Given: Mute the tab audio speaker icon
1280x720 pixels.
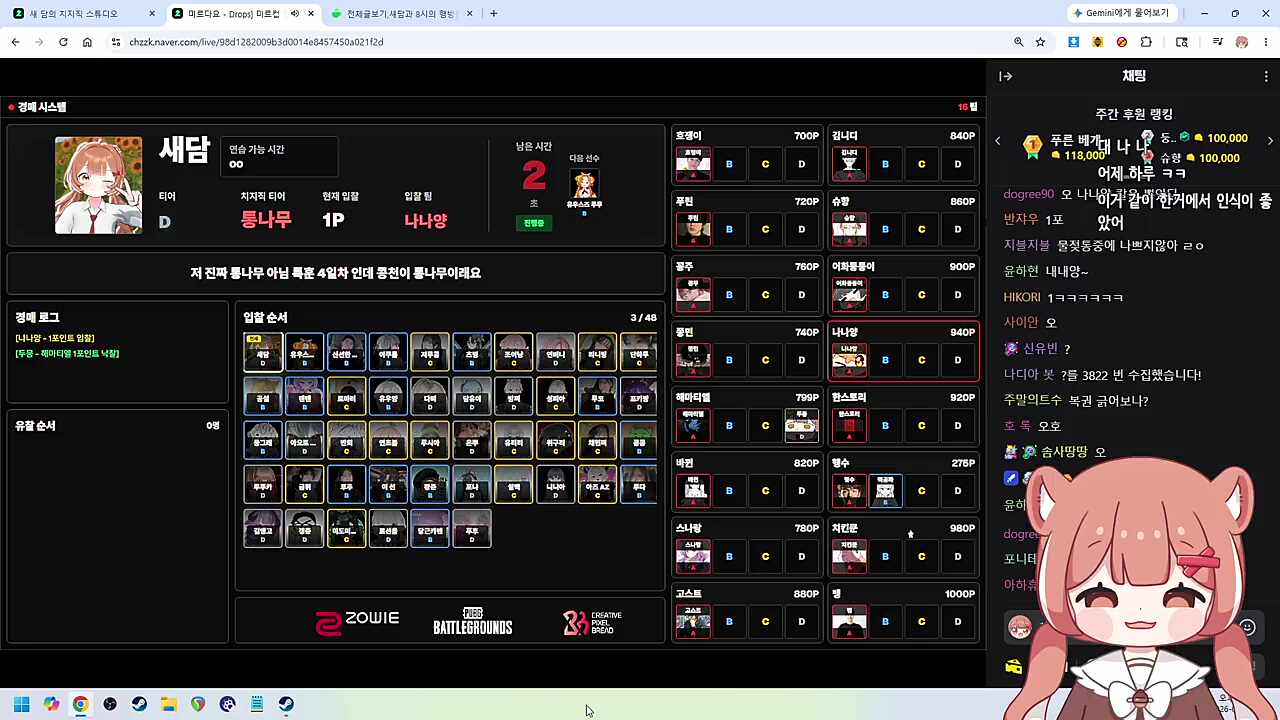Looking at the screenshot, I should pos(294,14).
